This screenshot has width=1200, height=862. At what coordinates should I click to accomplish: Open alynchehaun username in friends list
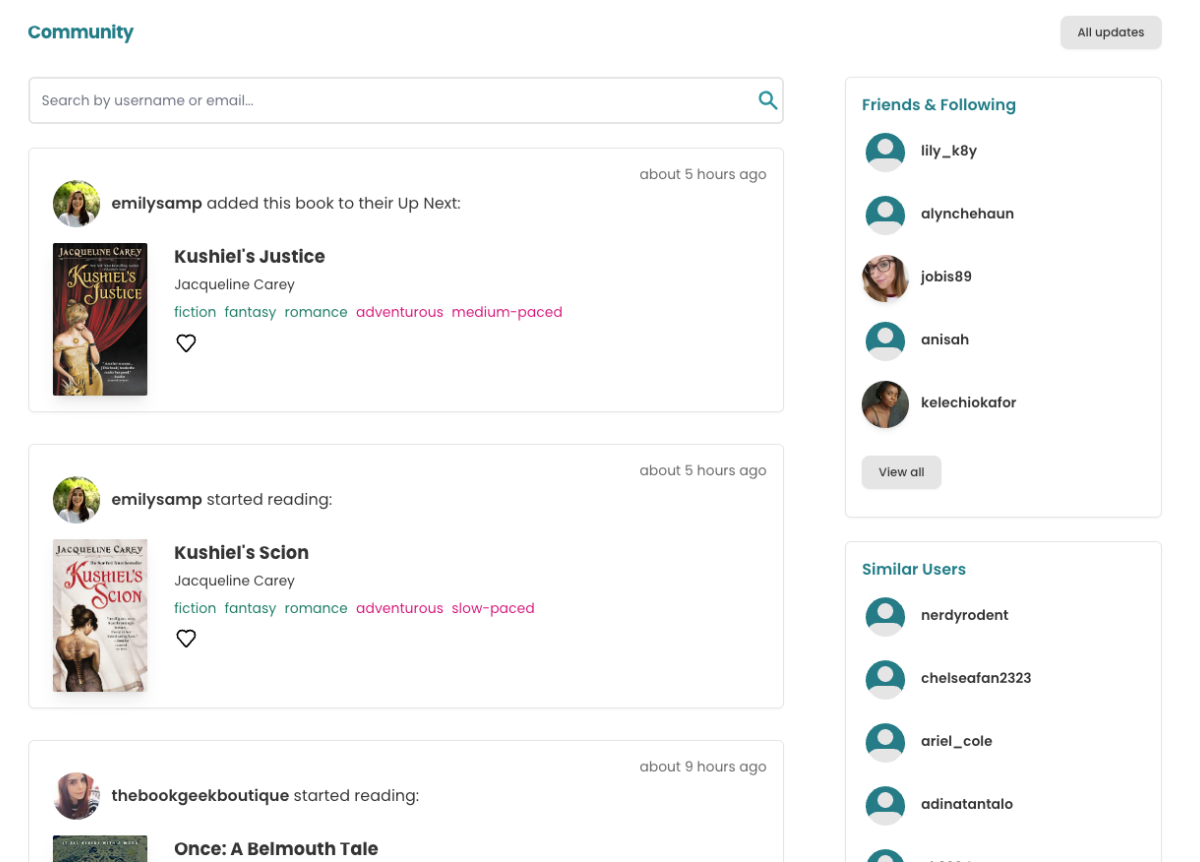coord(967,214)
